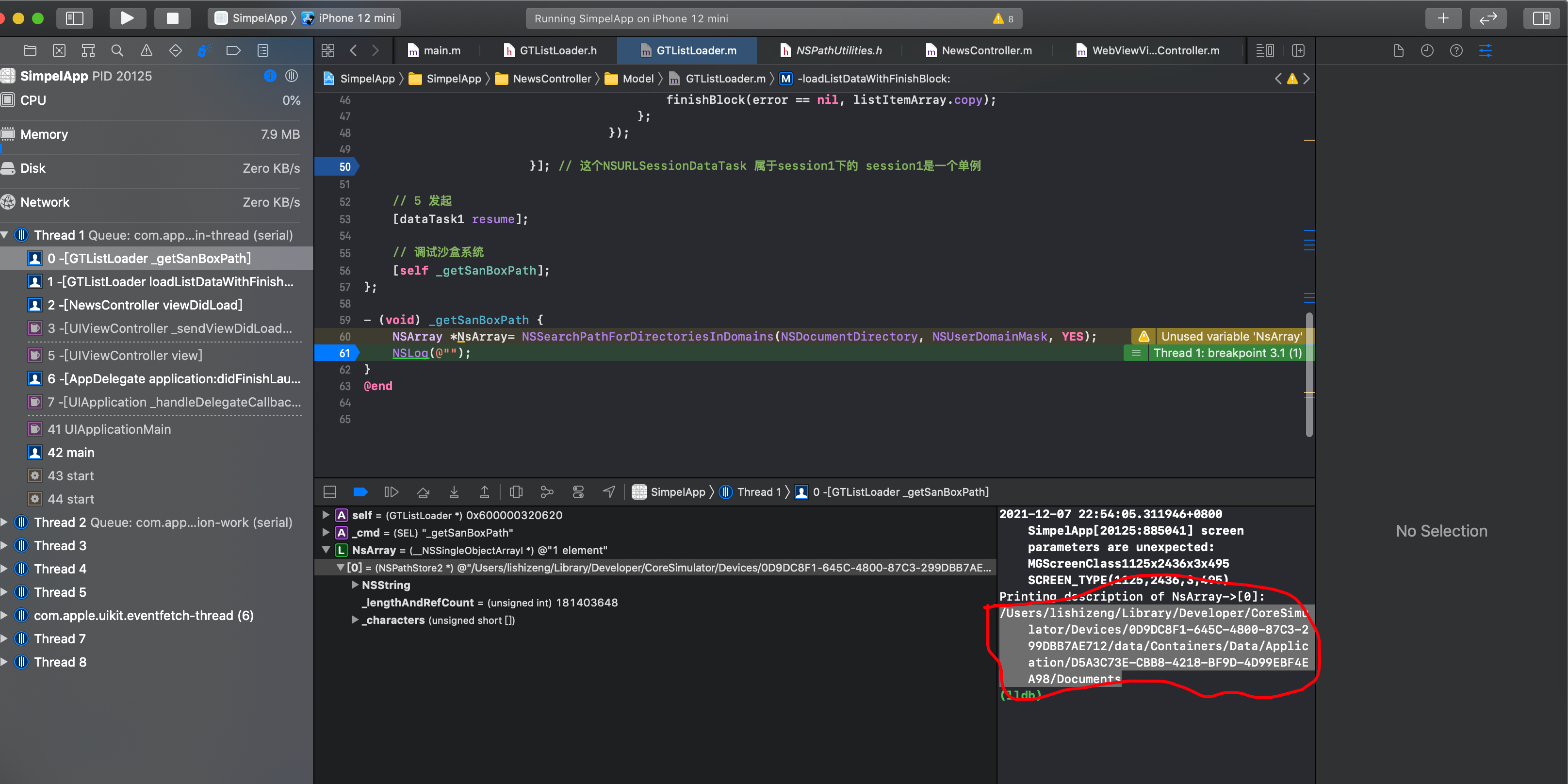This screenshot has height=784, width=1568.
Task: Click the Run (play) button
Action: tap(127, 18)
